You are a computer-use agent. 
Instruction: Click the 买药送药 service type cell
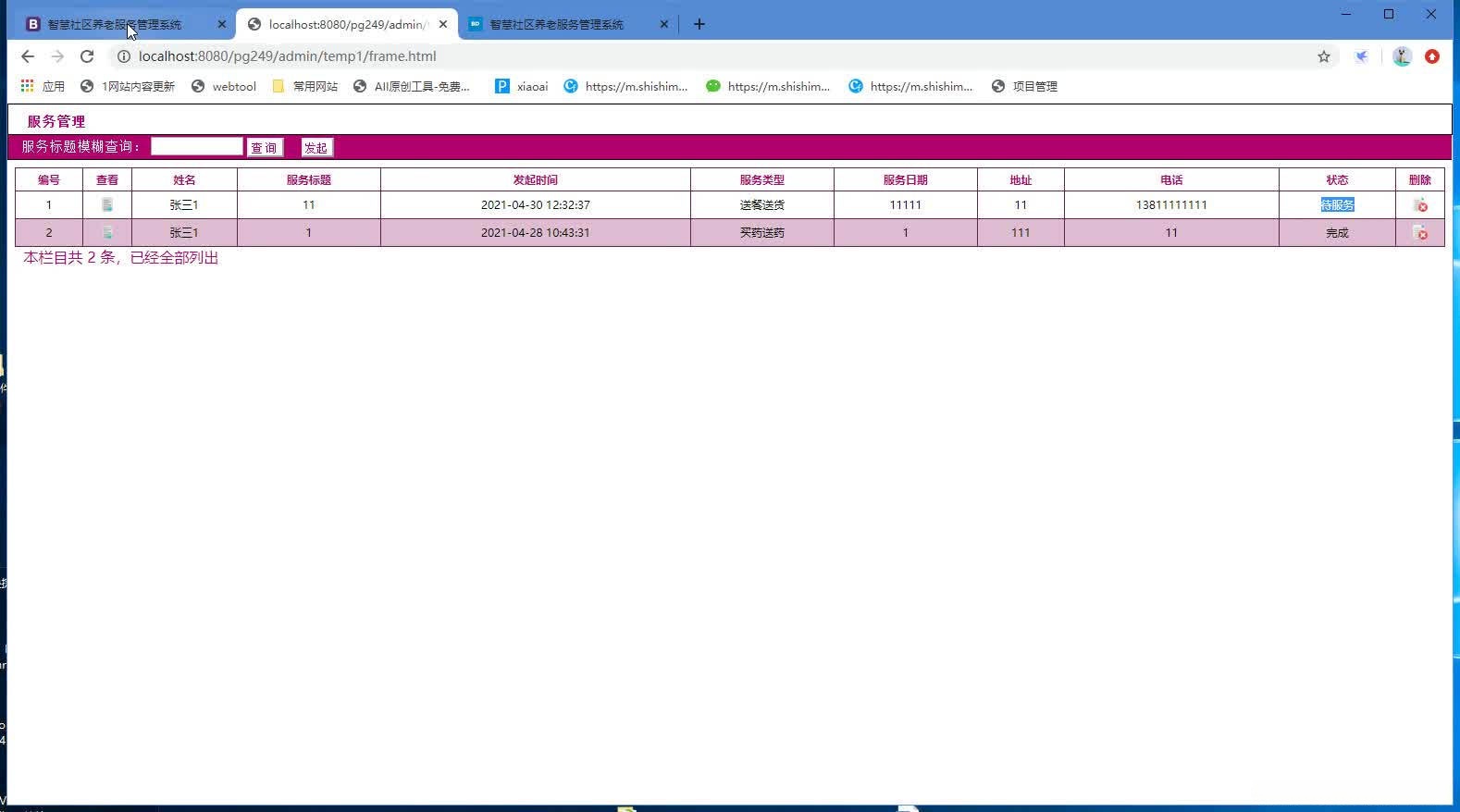point(762,232)
